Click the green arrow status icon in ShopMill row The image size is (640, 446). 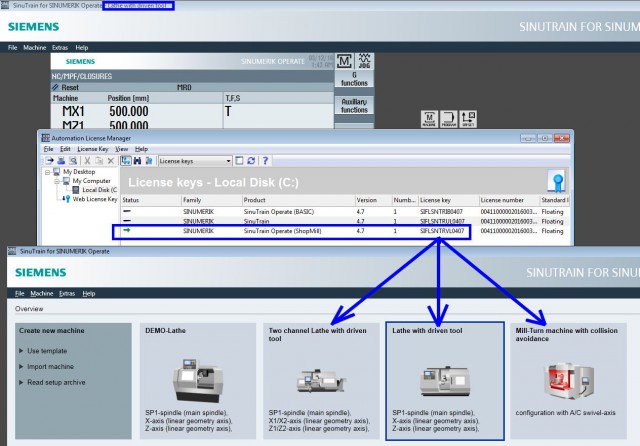[x=127, y=231]
